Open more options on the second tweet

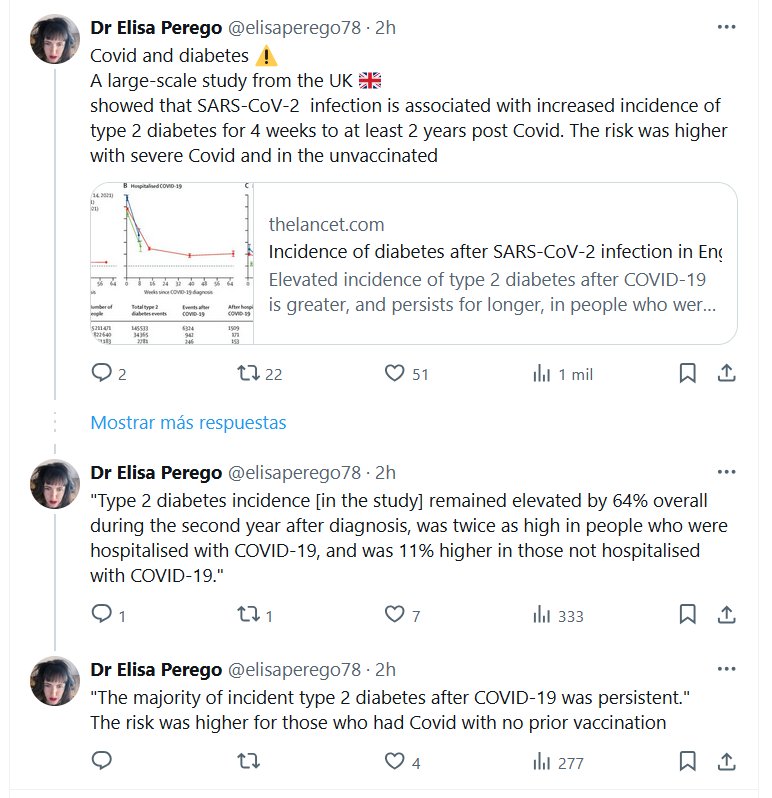[727, 472]
